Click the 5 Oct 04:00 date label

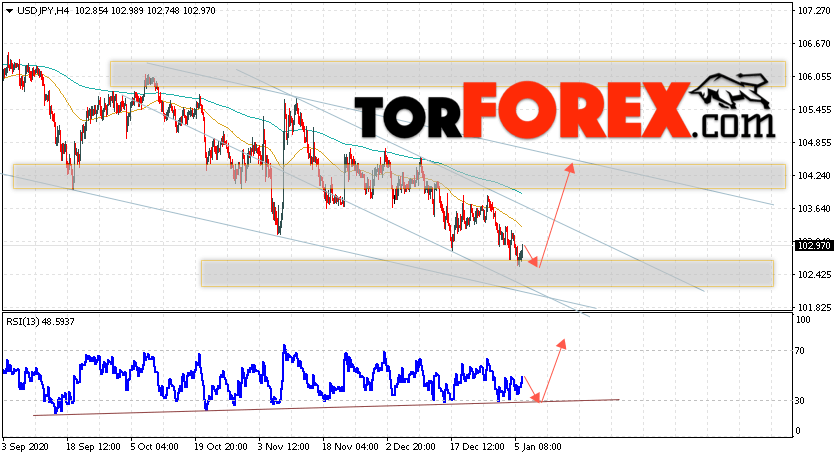click(154, 446)
